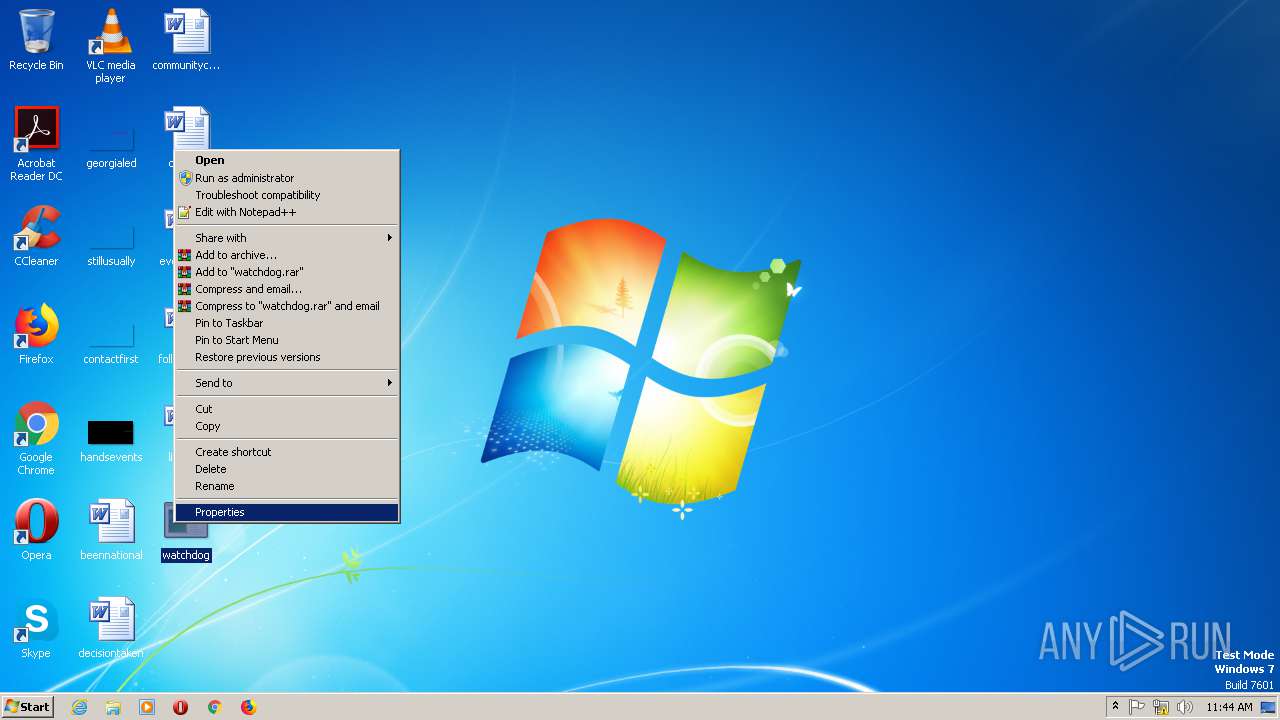This screenshot has width=1280, height=720.
Task: Open Action Center flag in system tray
Action: click(x=1137, y=707)
